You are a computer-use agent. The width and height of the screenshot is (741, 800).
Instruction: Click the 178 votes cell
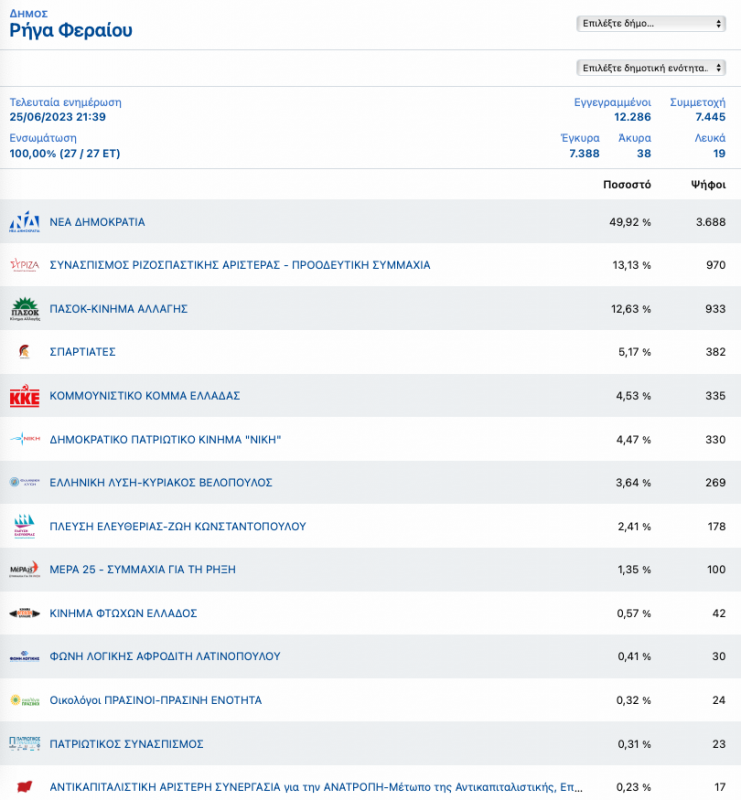click(x=717, y=526)
